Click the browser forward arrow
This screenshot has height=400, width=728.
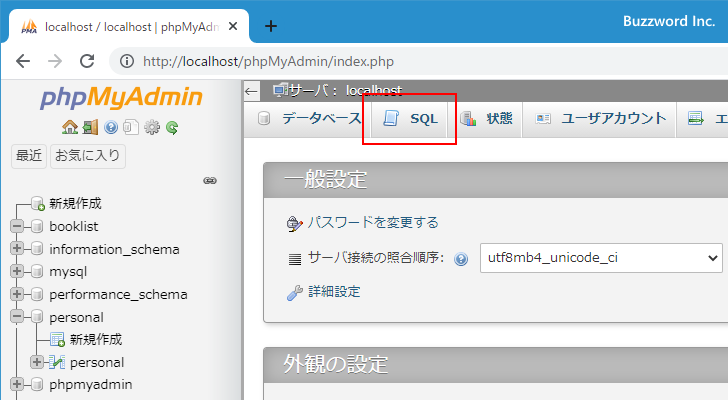tap(55, 61)
